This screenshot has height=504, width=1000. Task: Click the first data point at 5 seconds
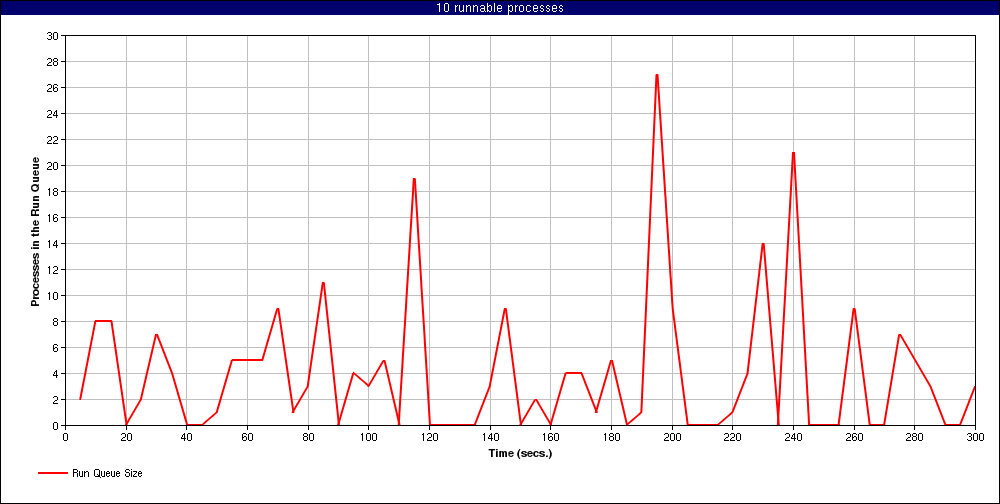point(80,399)
